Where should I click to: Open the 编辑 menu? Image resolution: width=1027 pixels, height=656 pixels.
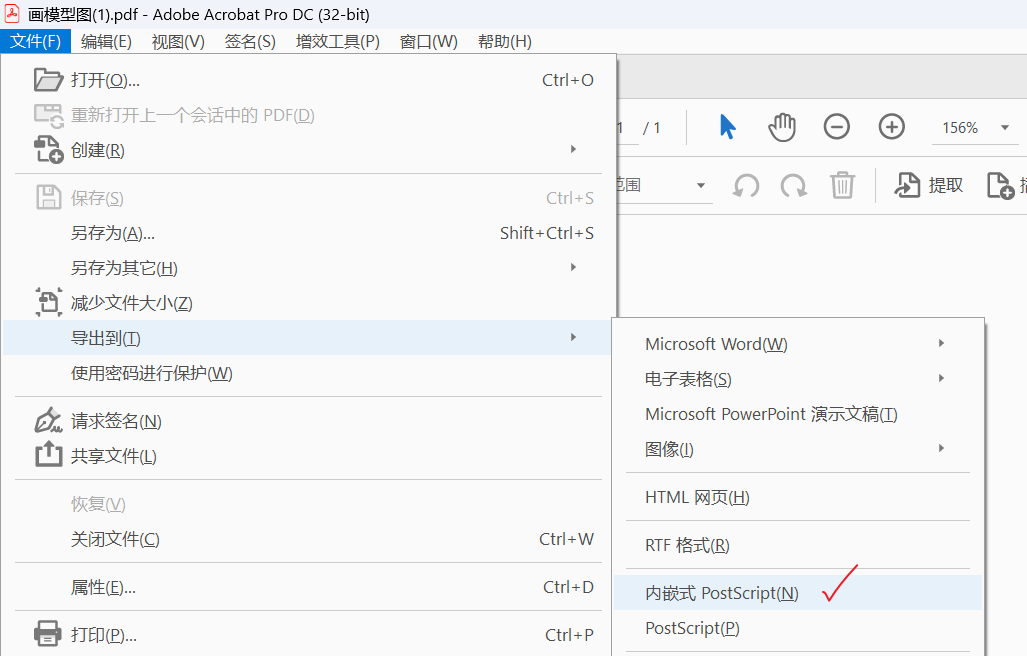point(105,41)
